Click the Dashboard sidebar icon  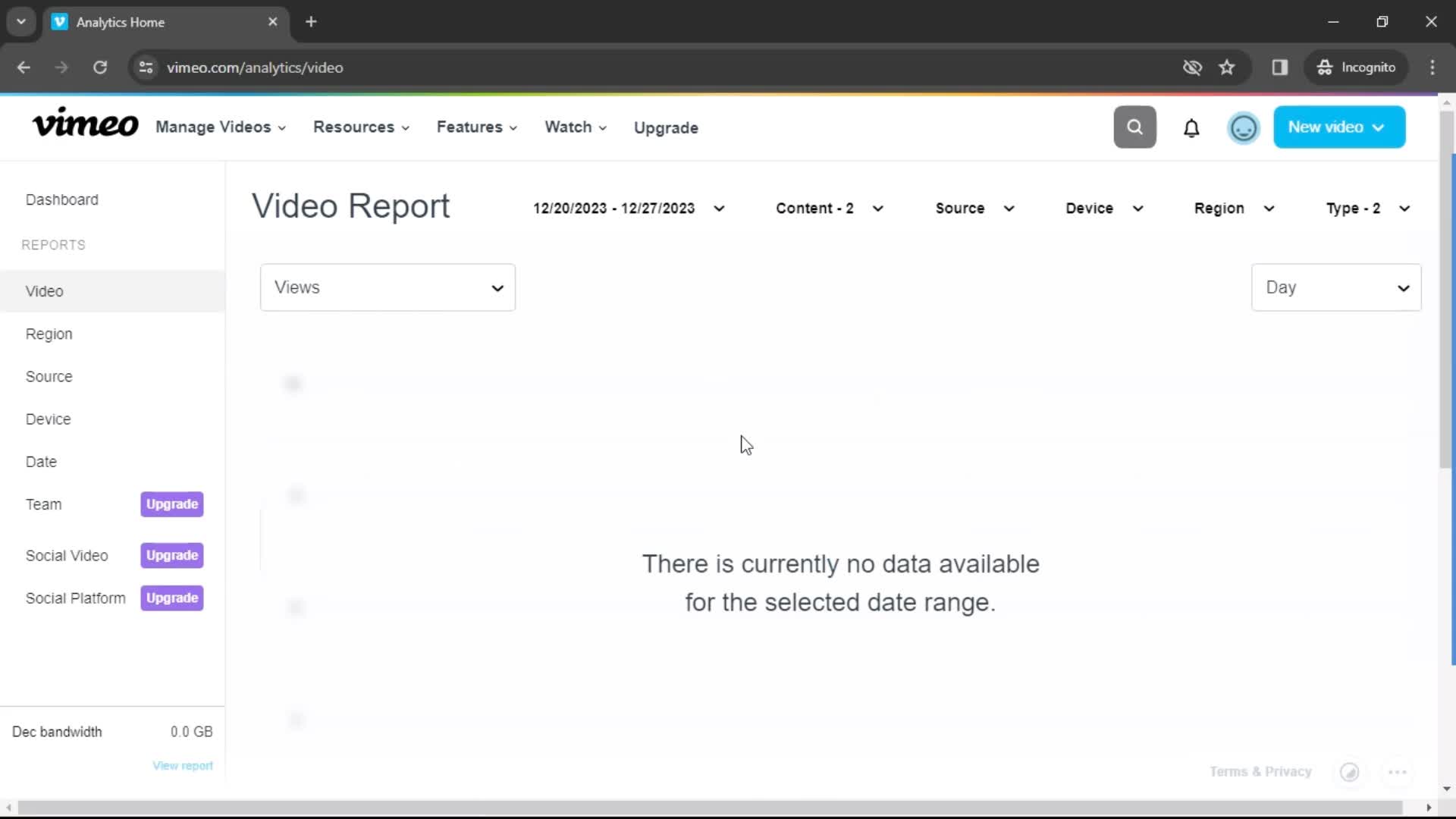coord(62,199)
